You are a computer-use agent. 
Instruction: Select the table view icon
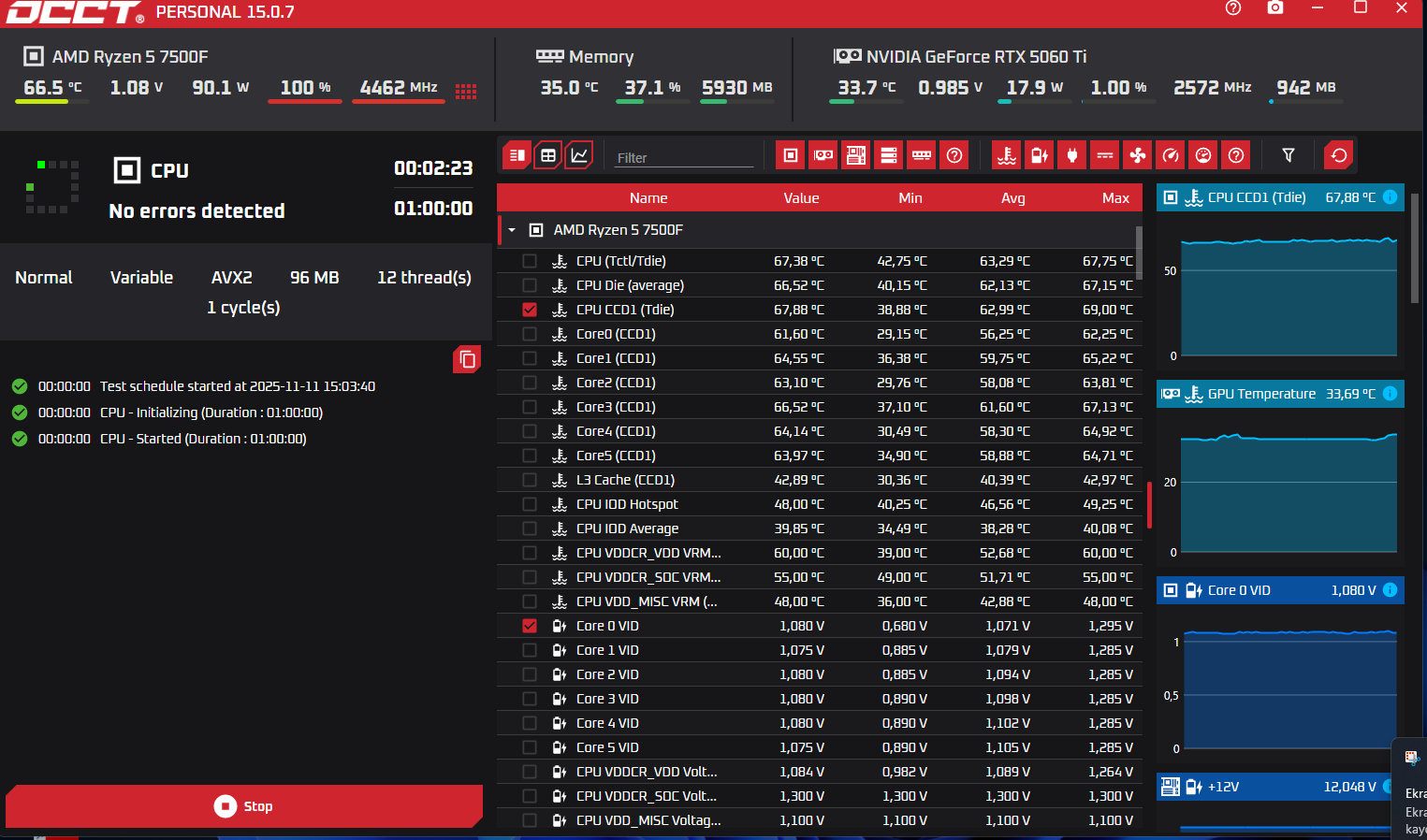point(548,155)
